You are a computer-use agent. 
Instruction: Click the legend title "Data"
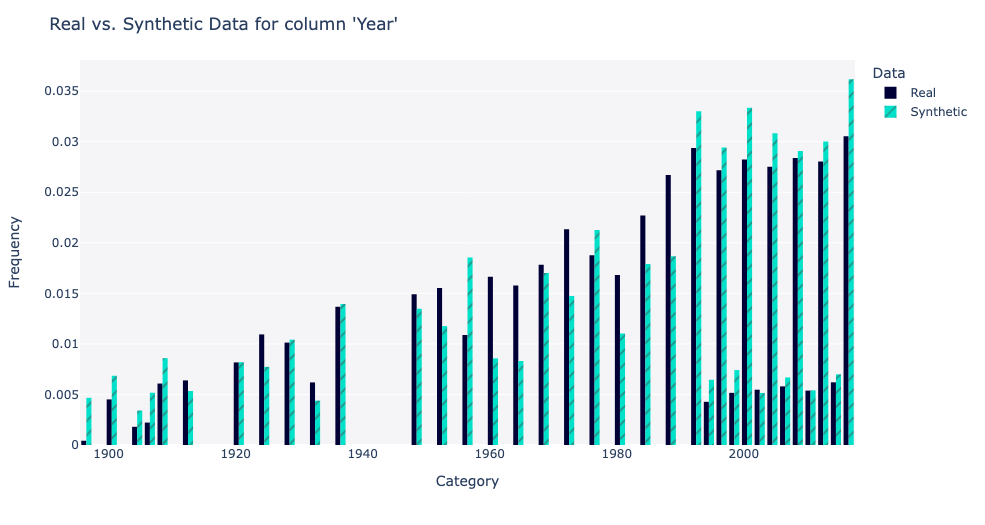pos(888,72)
